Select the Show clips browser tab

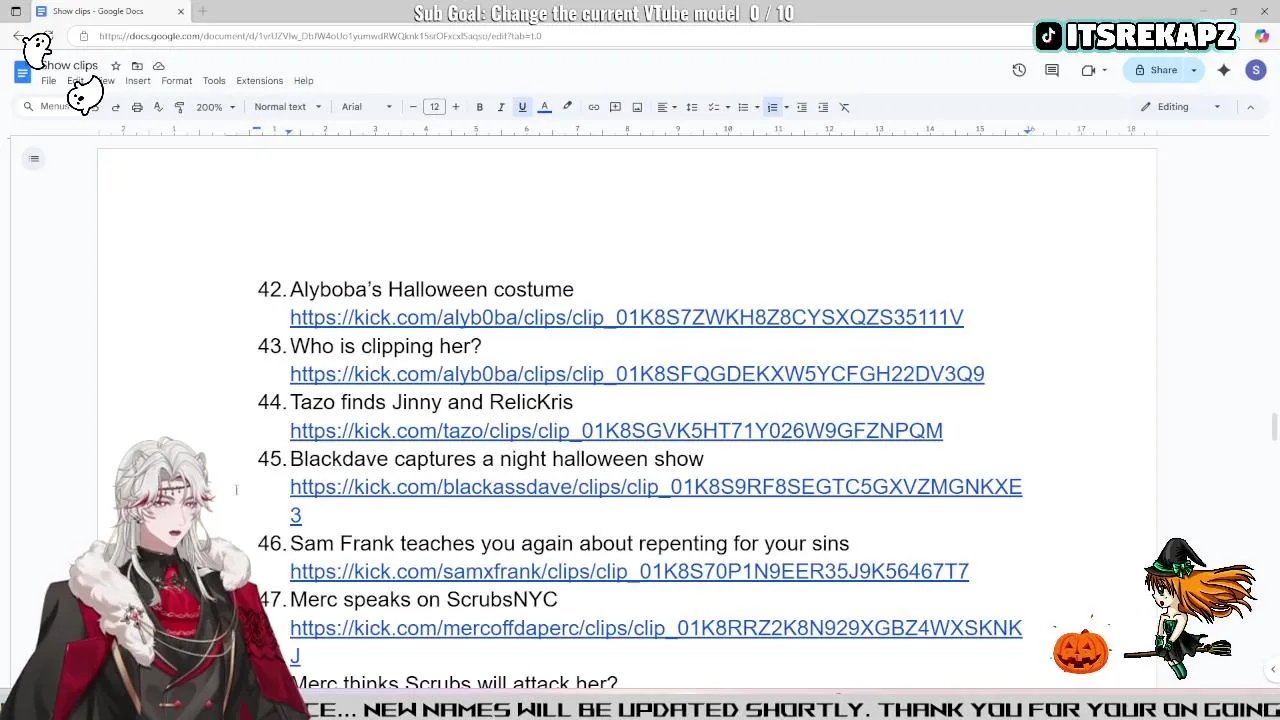point(110,11)
